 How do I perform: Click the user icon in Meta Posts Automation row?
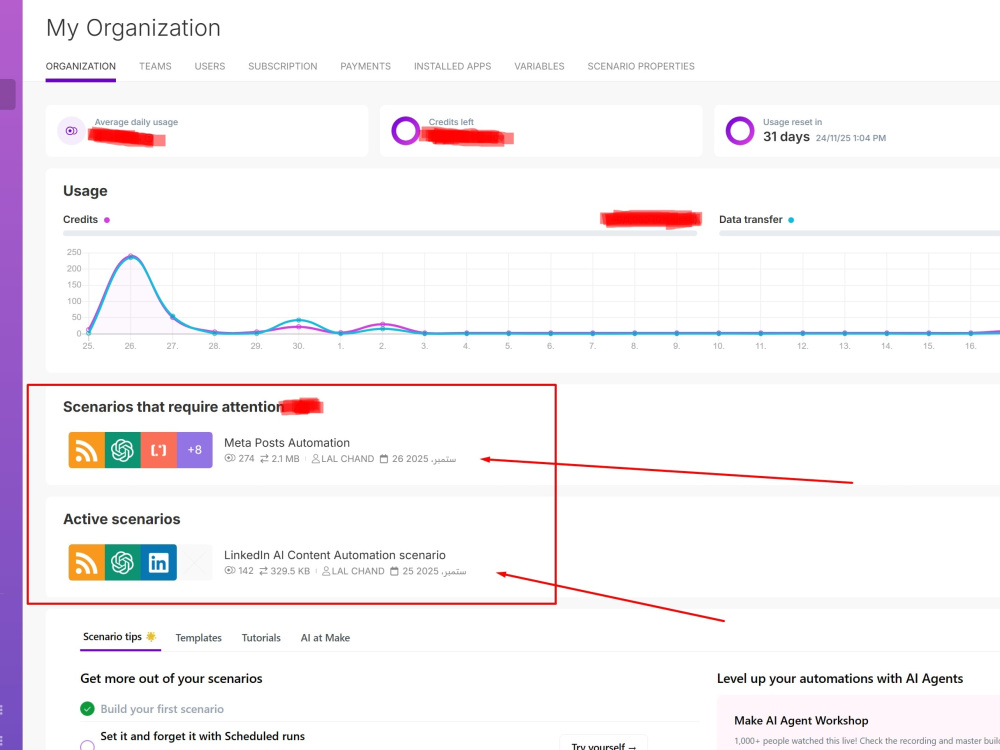(315, 459)
